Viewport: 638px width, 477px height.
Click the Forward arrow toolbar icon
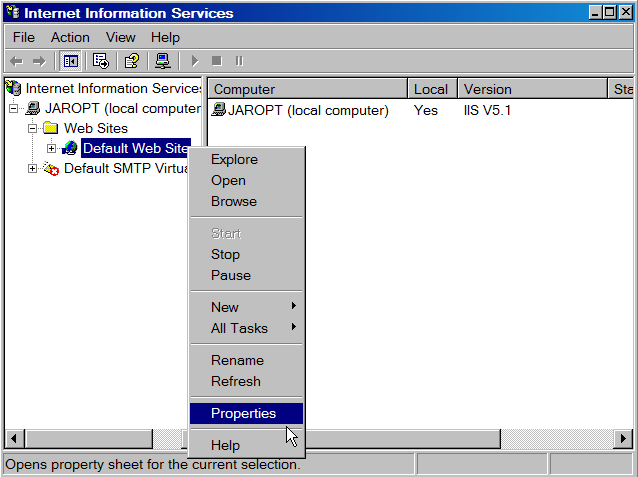39,61
